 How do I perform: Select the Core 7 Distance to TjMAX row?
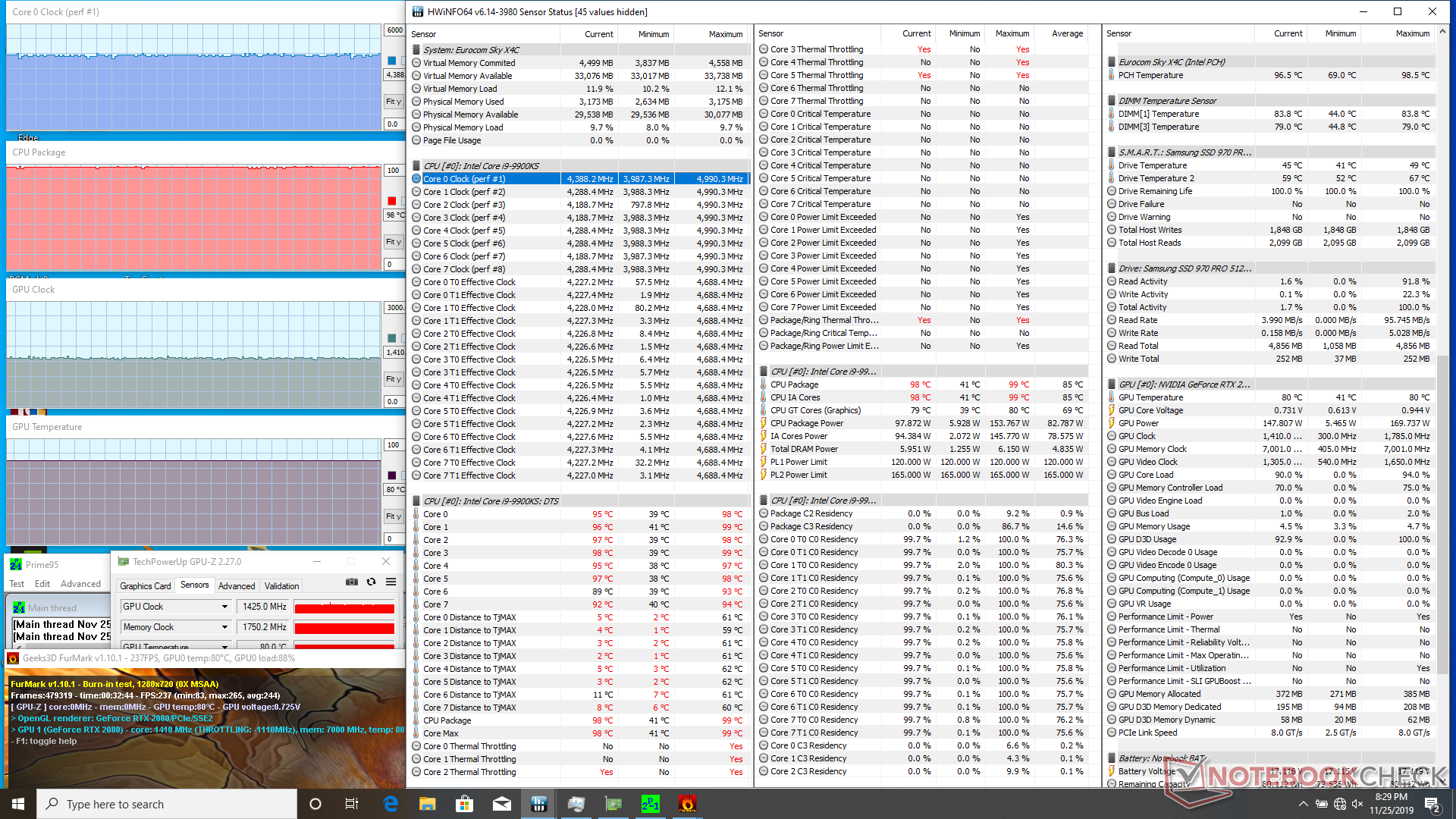pos(580,708)
